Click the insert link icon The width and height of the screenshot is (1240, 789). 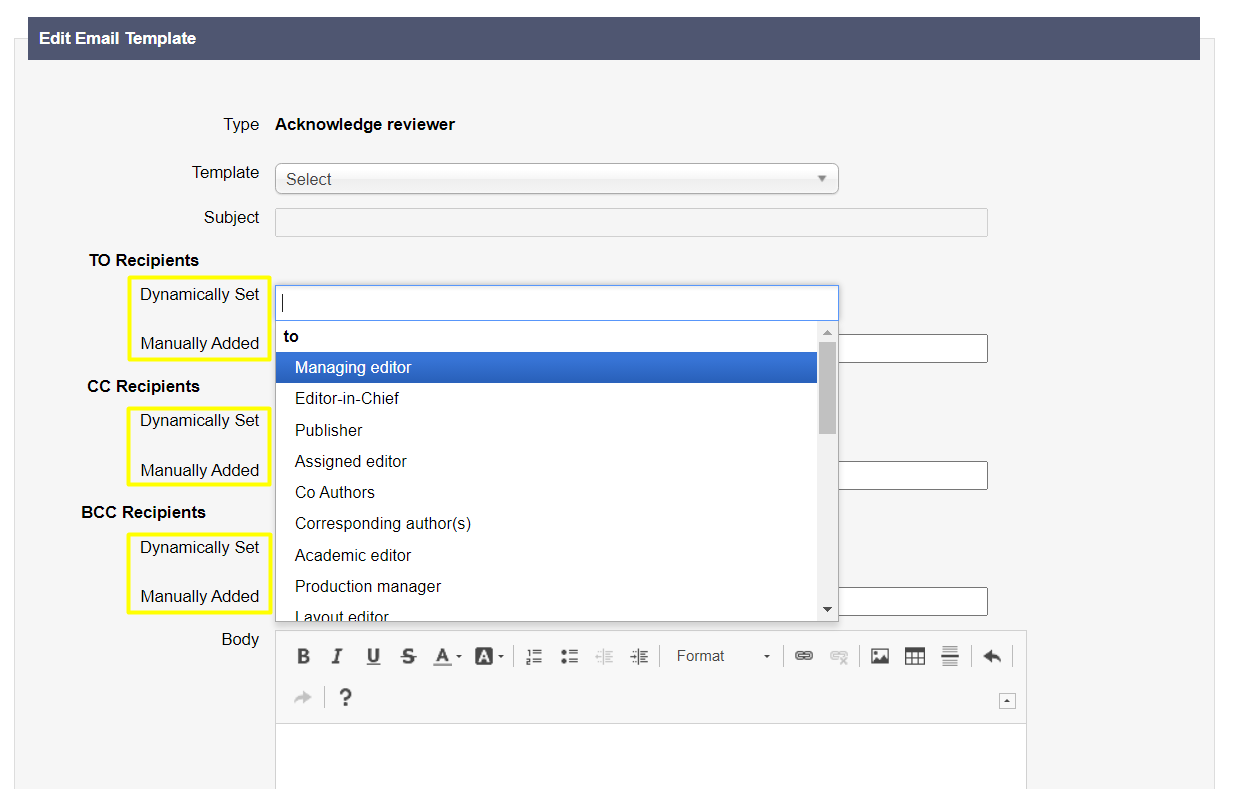[x=803, y=657]
